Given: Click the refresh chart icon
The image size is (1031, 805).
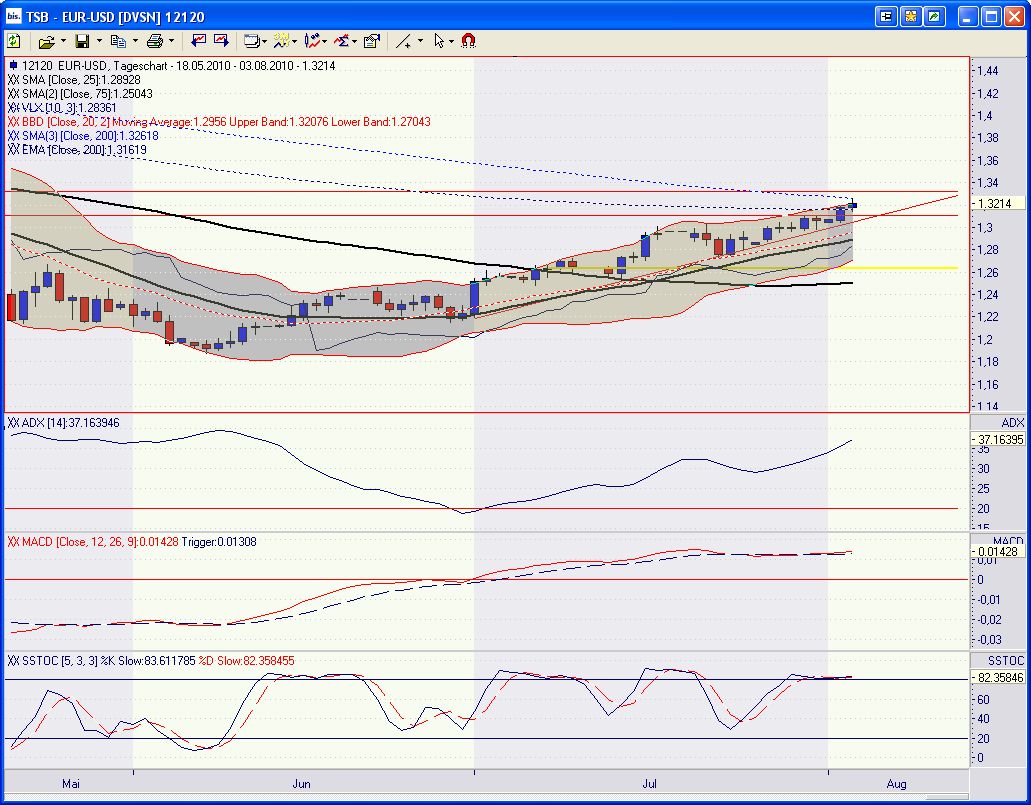Looking at the screenshot, I should [x=14, y=41].
